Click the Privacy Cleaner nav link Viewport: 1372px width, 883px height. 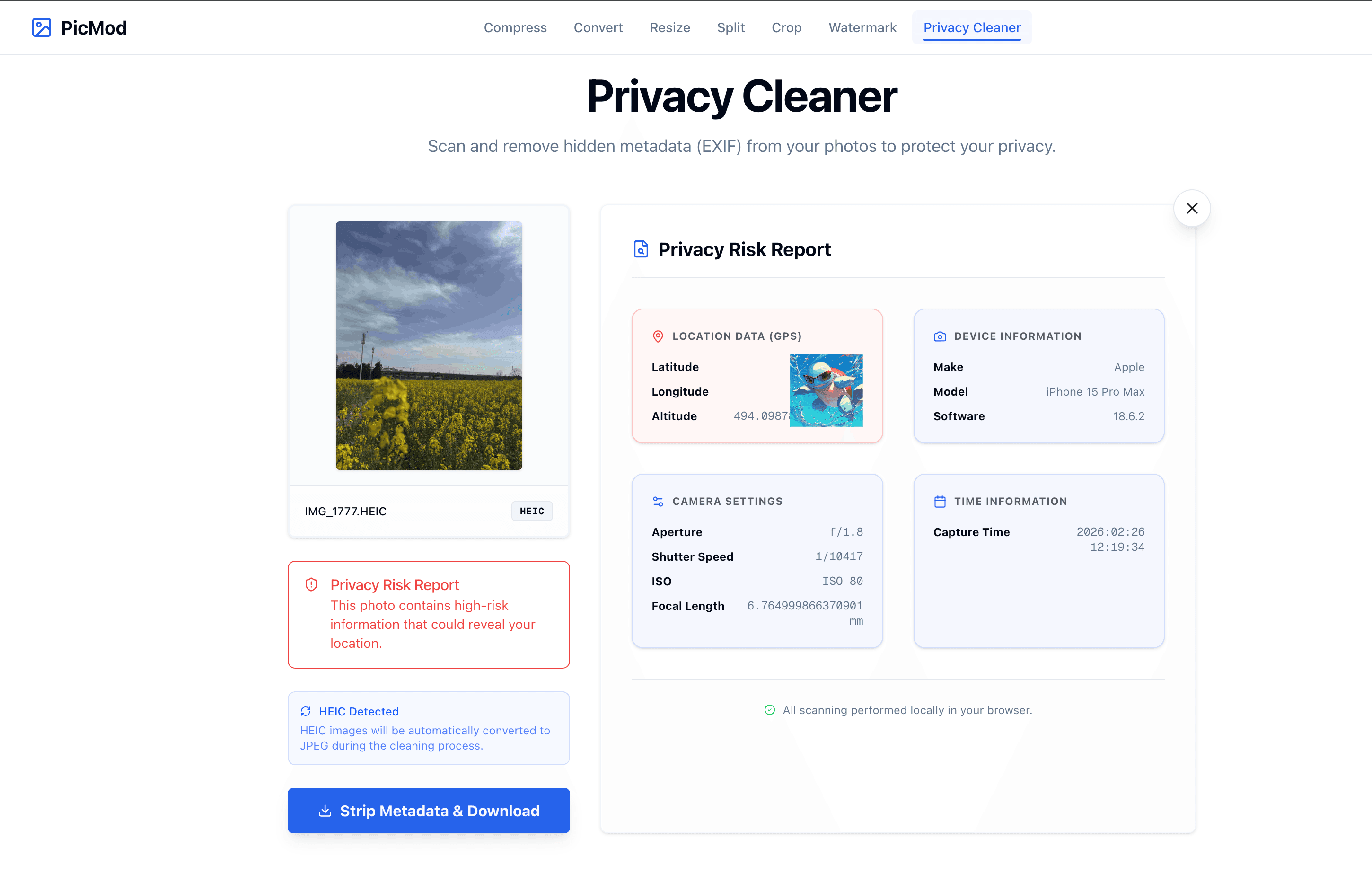[971, 27]
